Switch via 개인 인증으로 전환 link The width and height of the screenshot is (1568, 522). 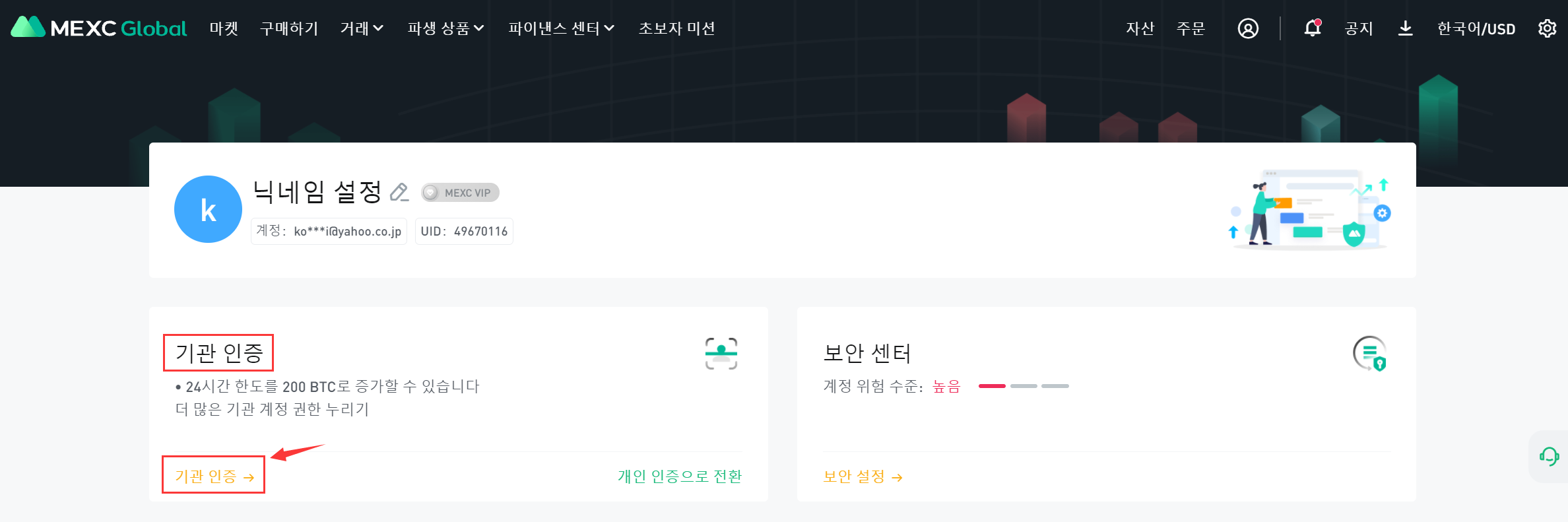tap(679, 476)
